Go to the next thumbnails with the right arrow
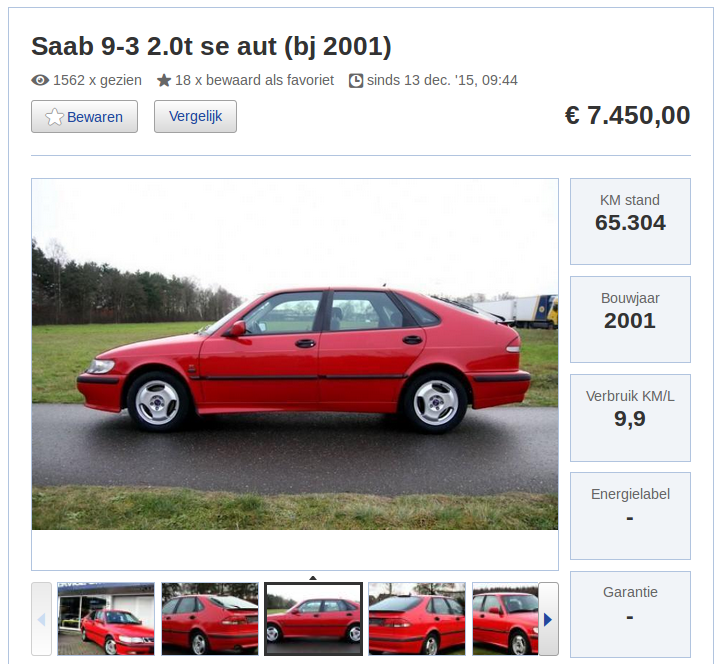 point(548,619)
